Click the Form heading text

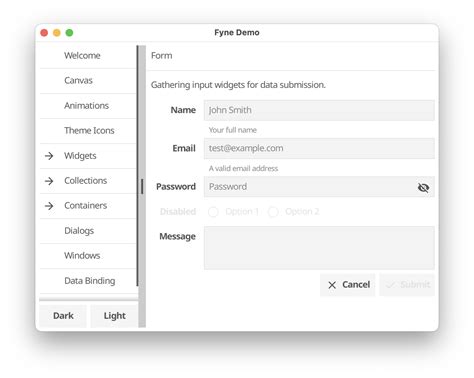162,56
